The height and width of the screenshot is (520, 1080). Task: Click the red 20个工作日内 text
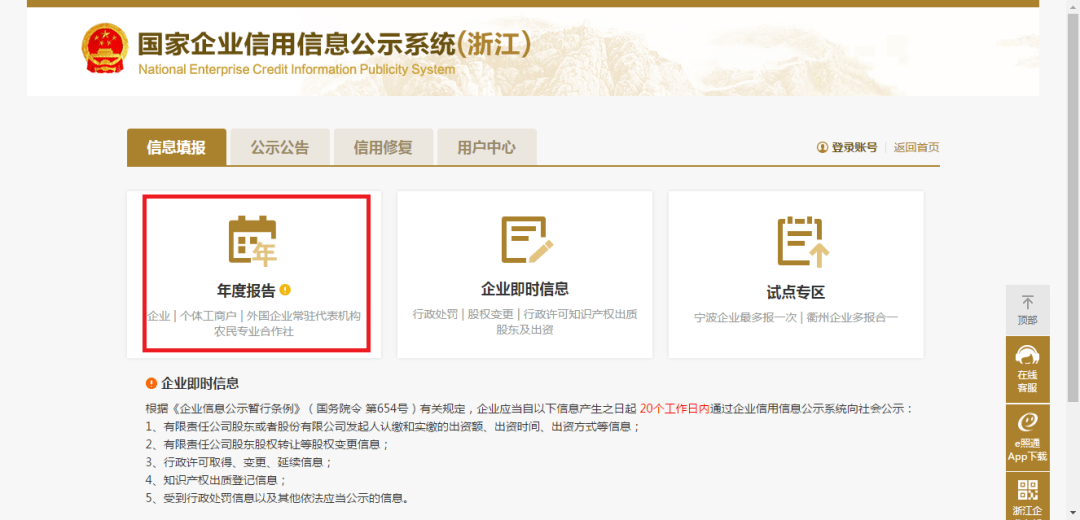click(x=674, y=408)
